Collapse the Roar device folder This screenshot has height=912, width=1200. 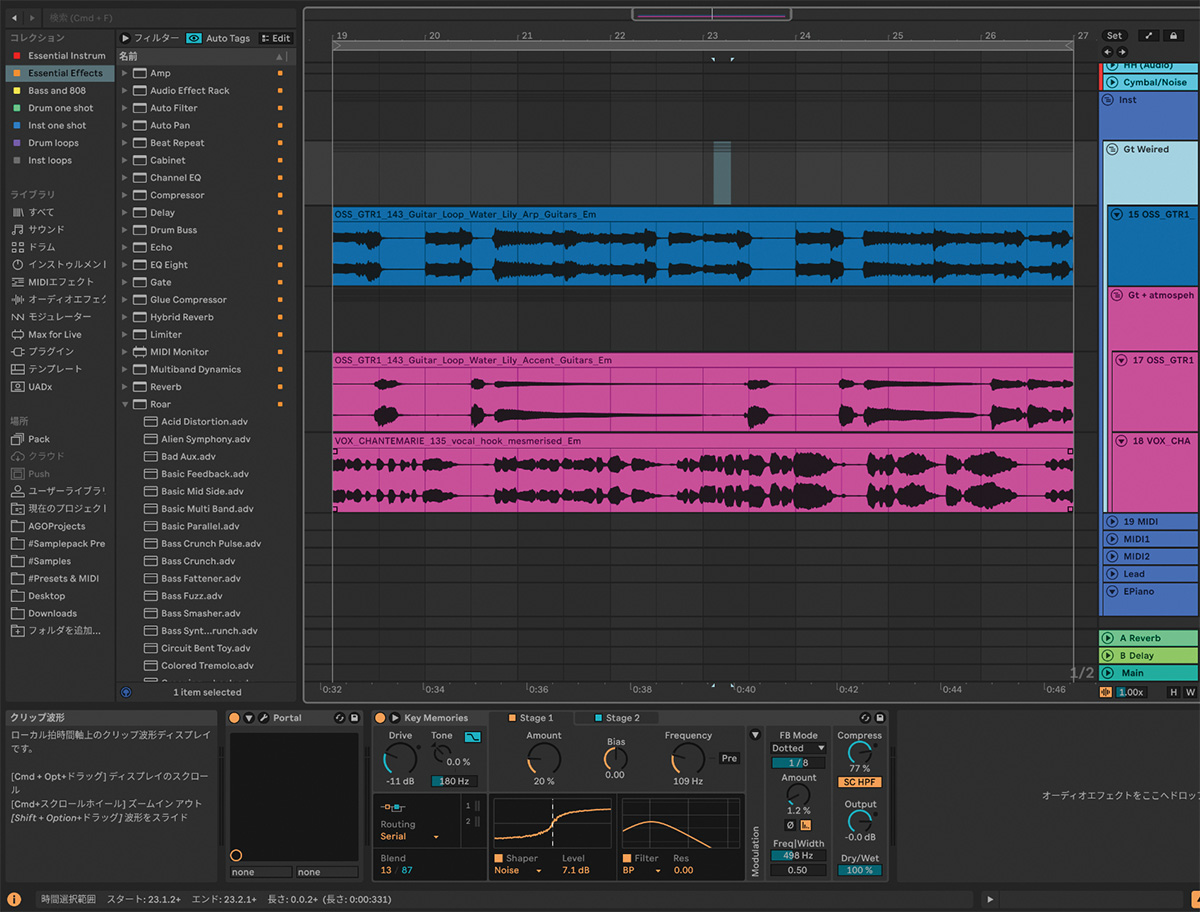125,404
